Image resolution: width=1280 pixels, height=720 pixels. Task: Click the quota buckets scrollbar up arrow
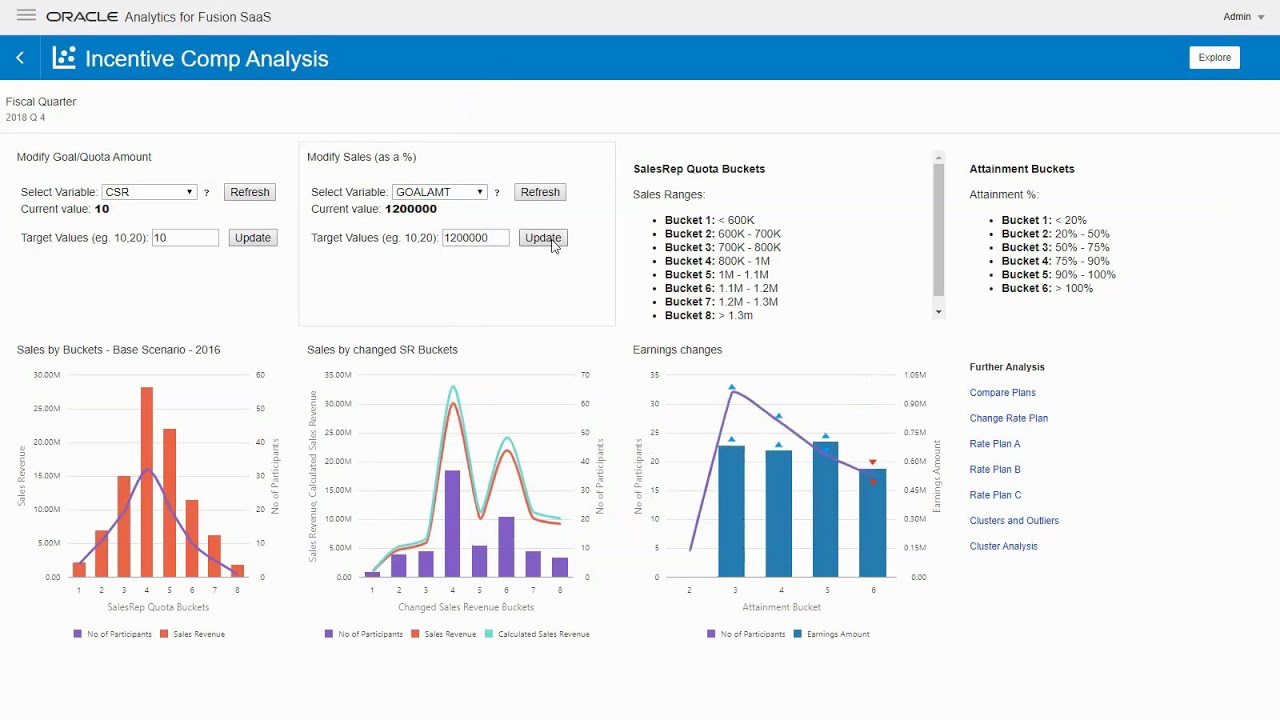pyautogui.click(x=938, y=158)
